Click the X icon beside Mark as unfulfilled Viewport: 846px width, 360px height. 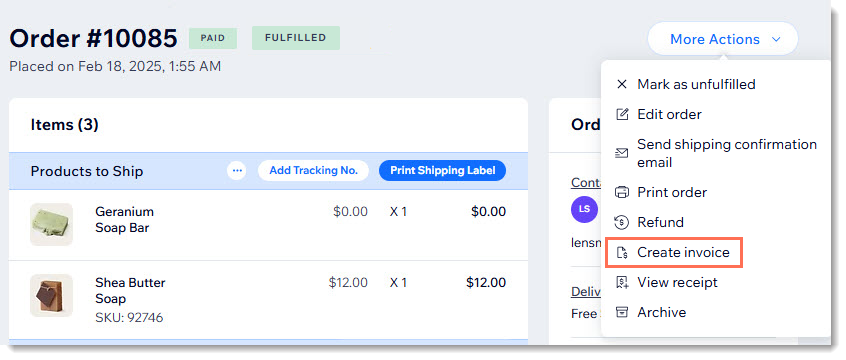(622, 84)
